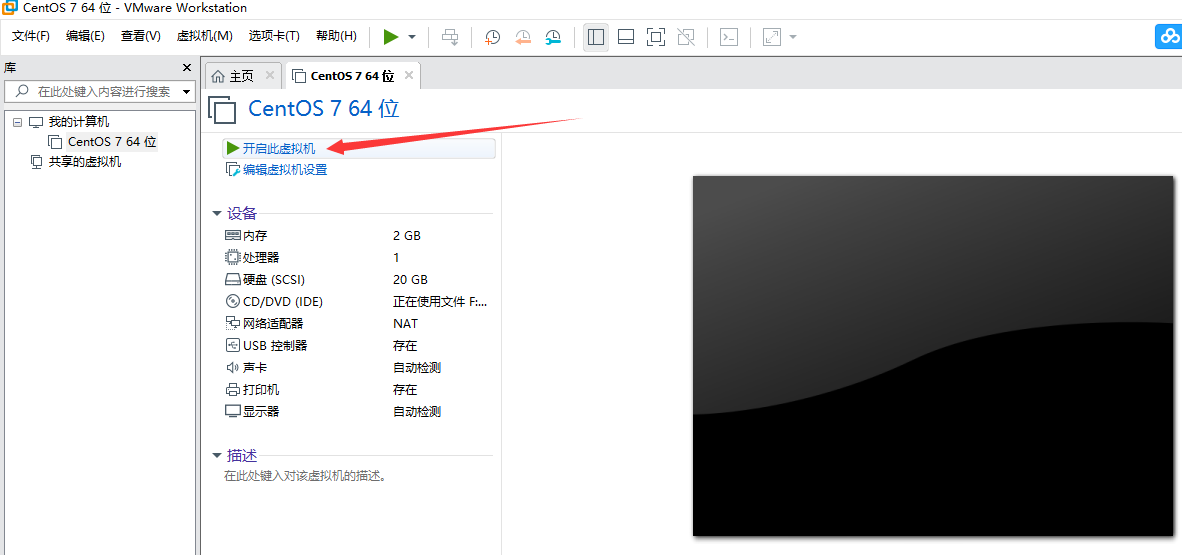
Task: Click the speaker icon beside 声卡
Action: tap(232, 368)
